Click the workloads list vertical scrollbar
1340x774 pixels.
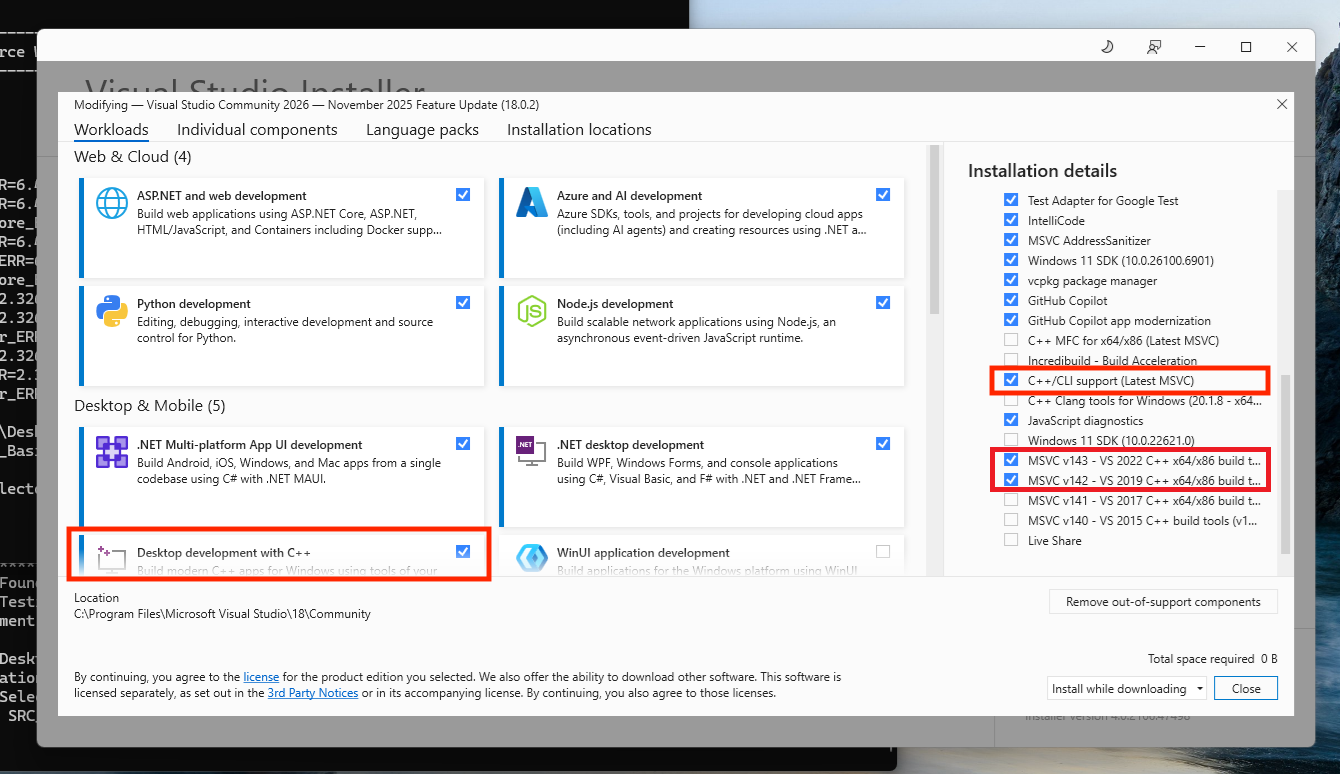coord(935,230)
